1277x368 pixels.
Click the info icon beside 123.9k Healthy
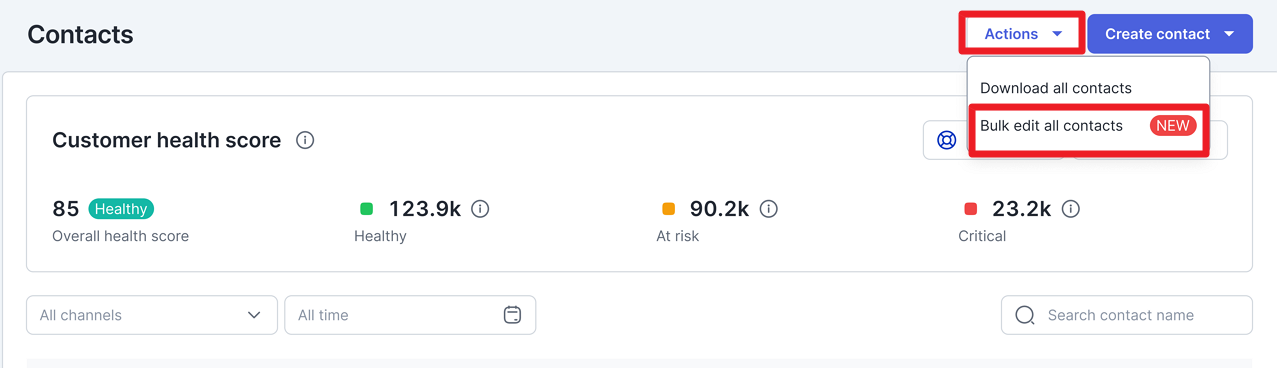480,209
